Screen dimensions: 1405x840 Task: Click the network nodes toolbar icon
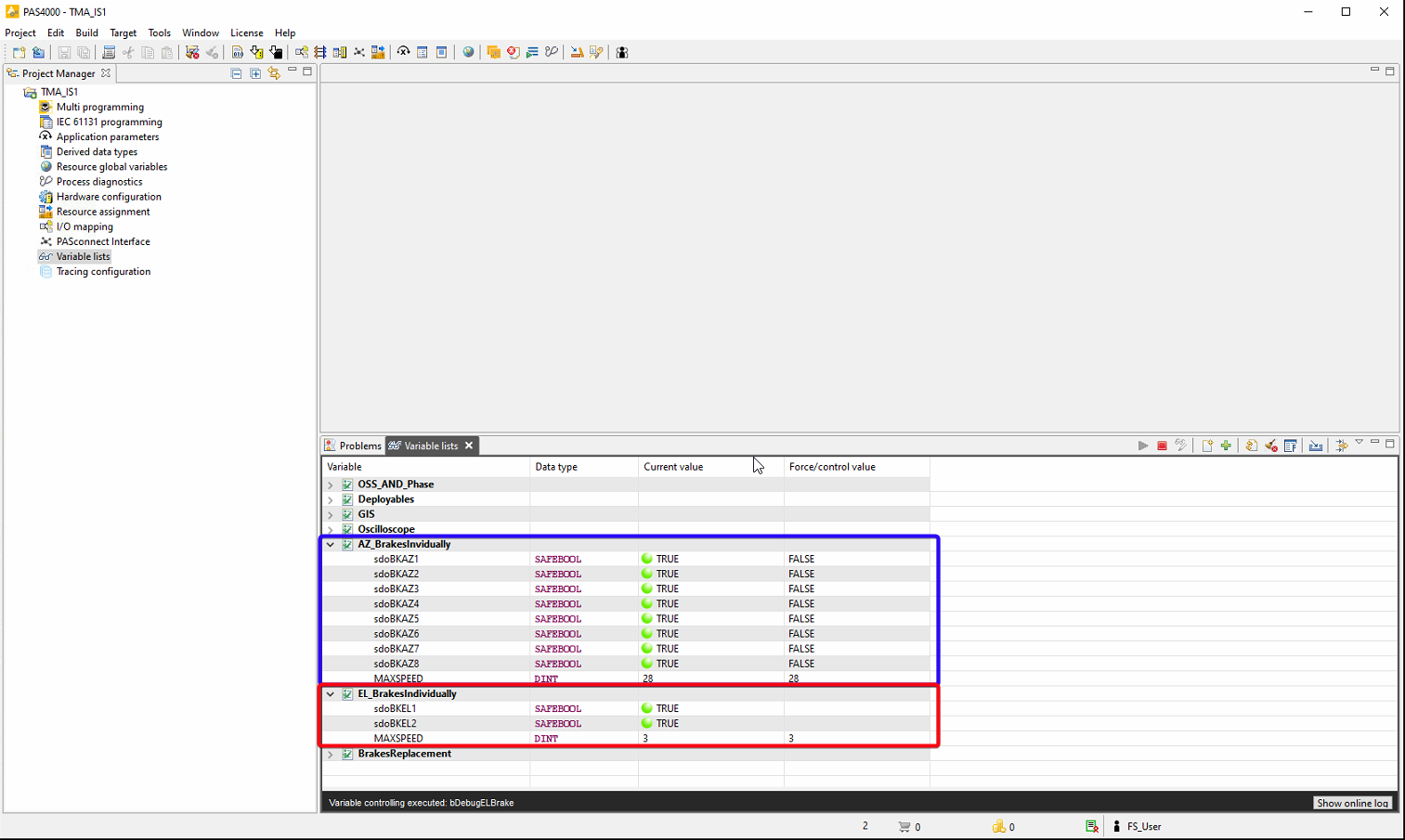coord(359,53)
